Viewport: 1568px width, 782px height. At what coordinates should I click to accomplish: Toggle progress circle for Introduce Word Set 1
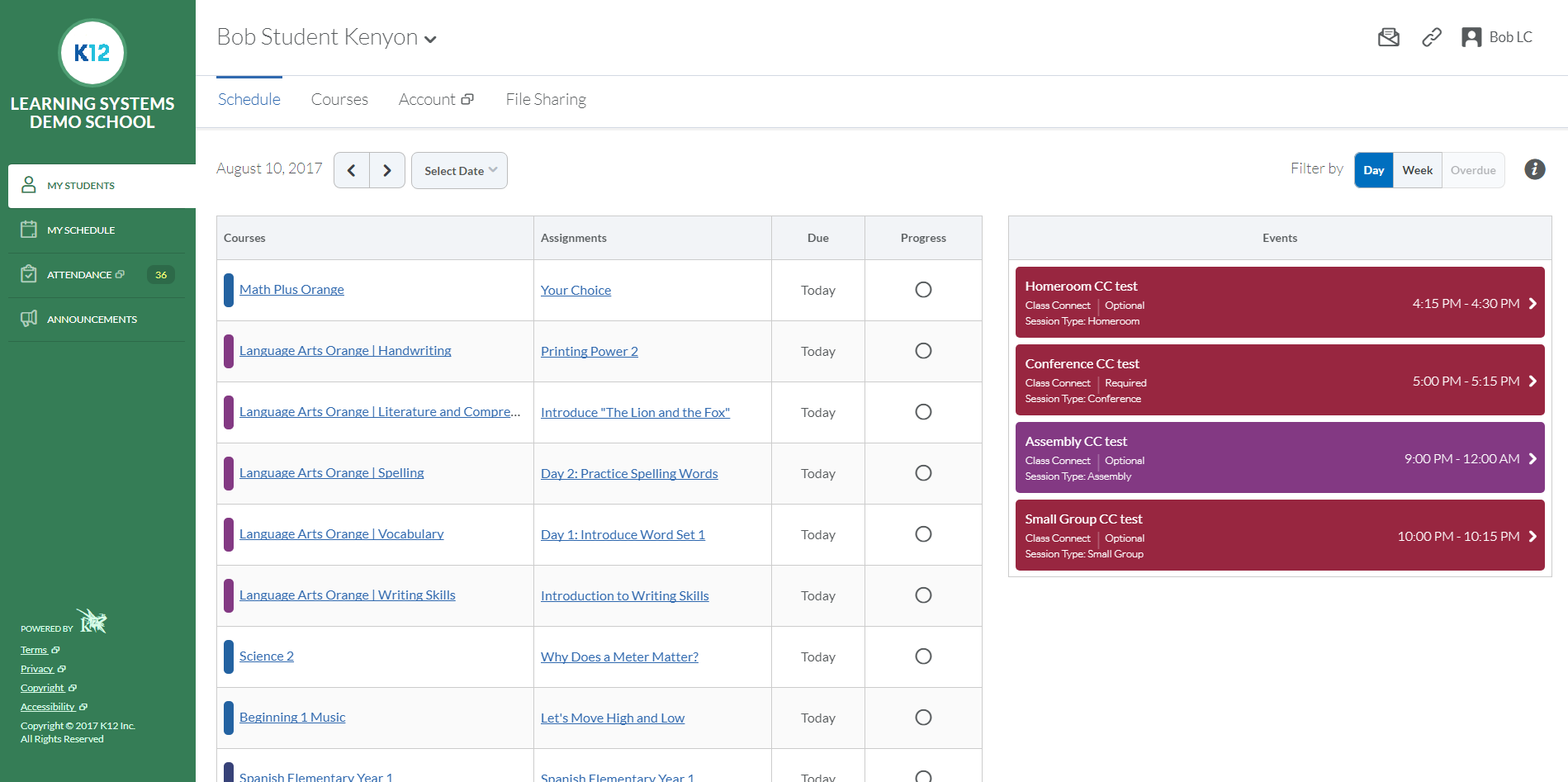click(x=923, y=534)
